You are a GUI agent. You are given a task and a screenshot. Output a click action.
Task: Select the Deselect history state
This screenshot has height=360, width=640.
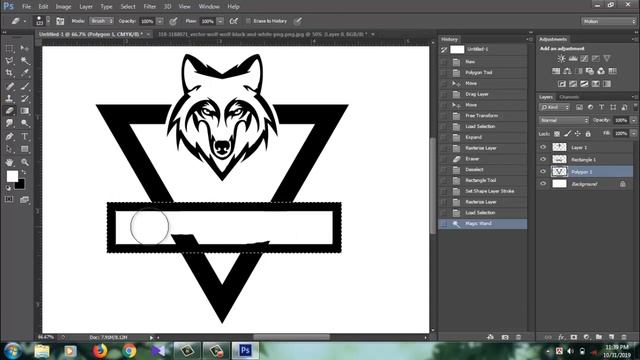[x=483, y=169]
